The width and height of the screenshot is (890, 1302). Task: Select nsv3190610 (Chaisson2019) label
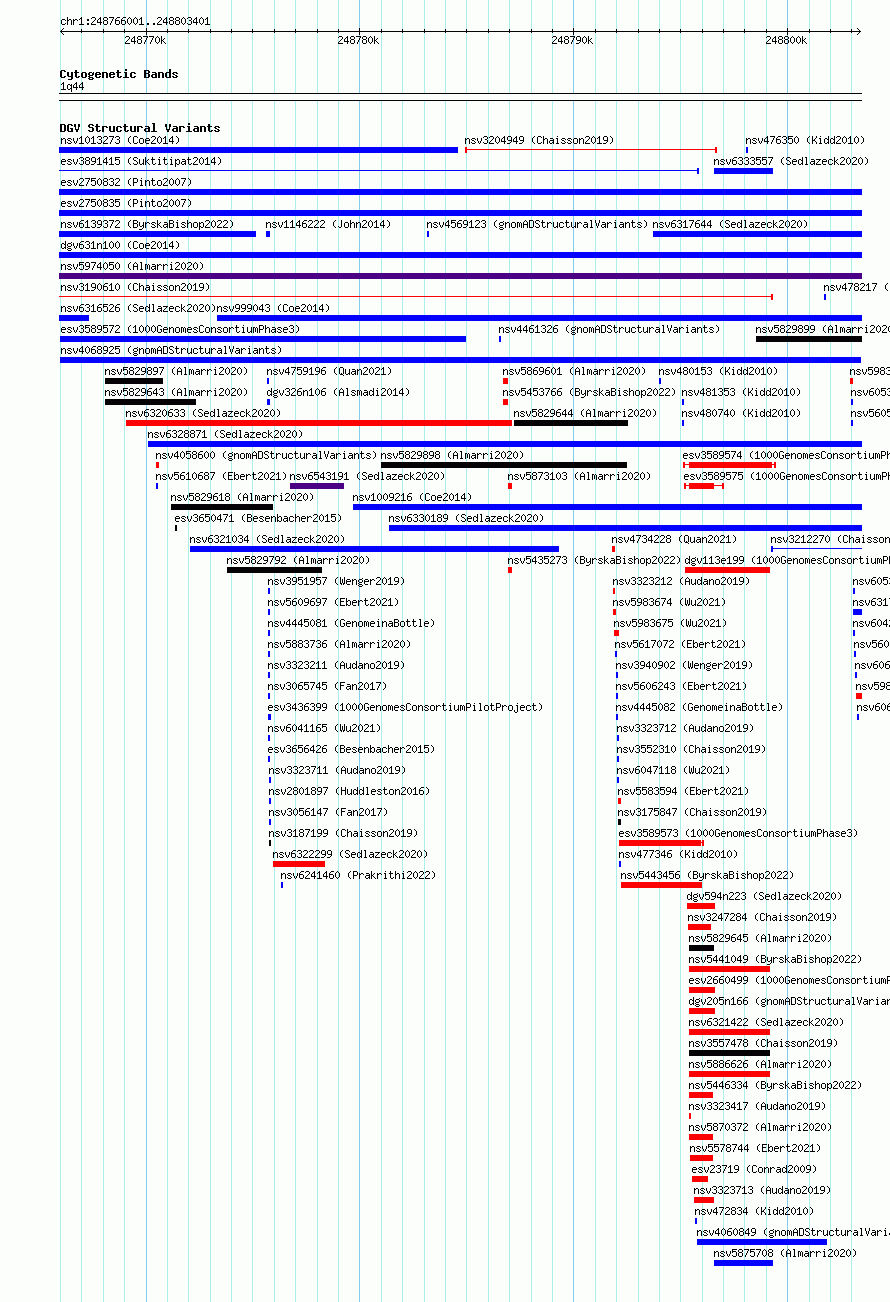(x=135, y=287)
